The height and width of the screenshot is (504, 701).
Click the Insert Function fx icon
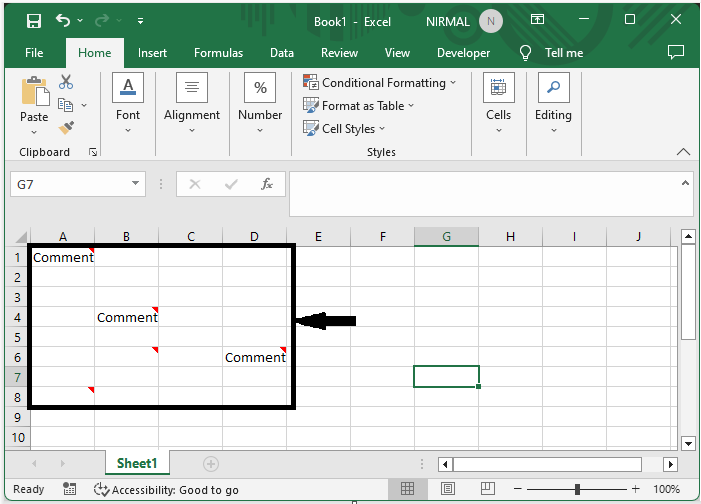click(267, 184)
